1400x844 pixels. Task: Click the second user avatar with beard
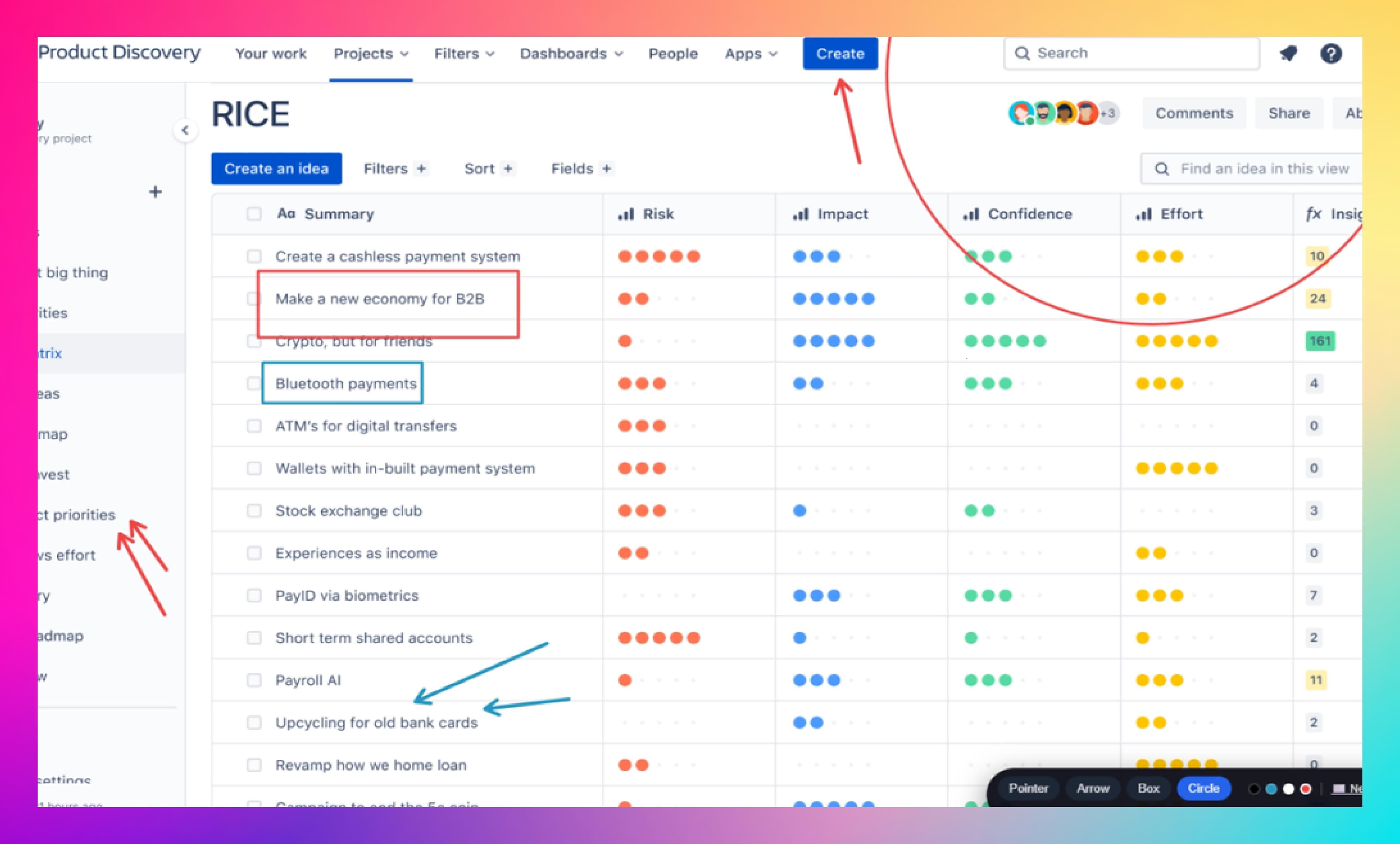tap(1043, 113)
